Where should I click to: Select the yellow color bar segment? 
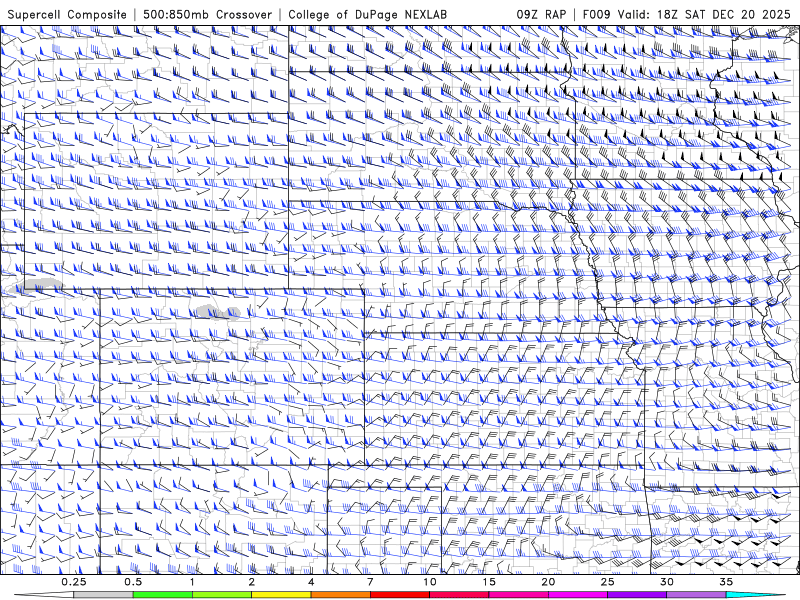[x=281, y=595]
